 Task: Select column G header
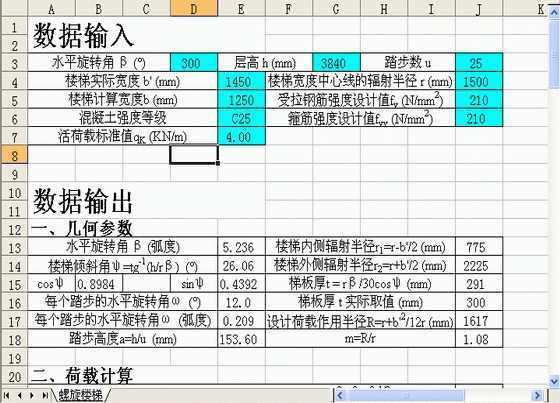[x=336, y=9]
